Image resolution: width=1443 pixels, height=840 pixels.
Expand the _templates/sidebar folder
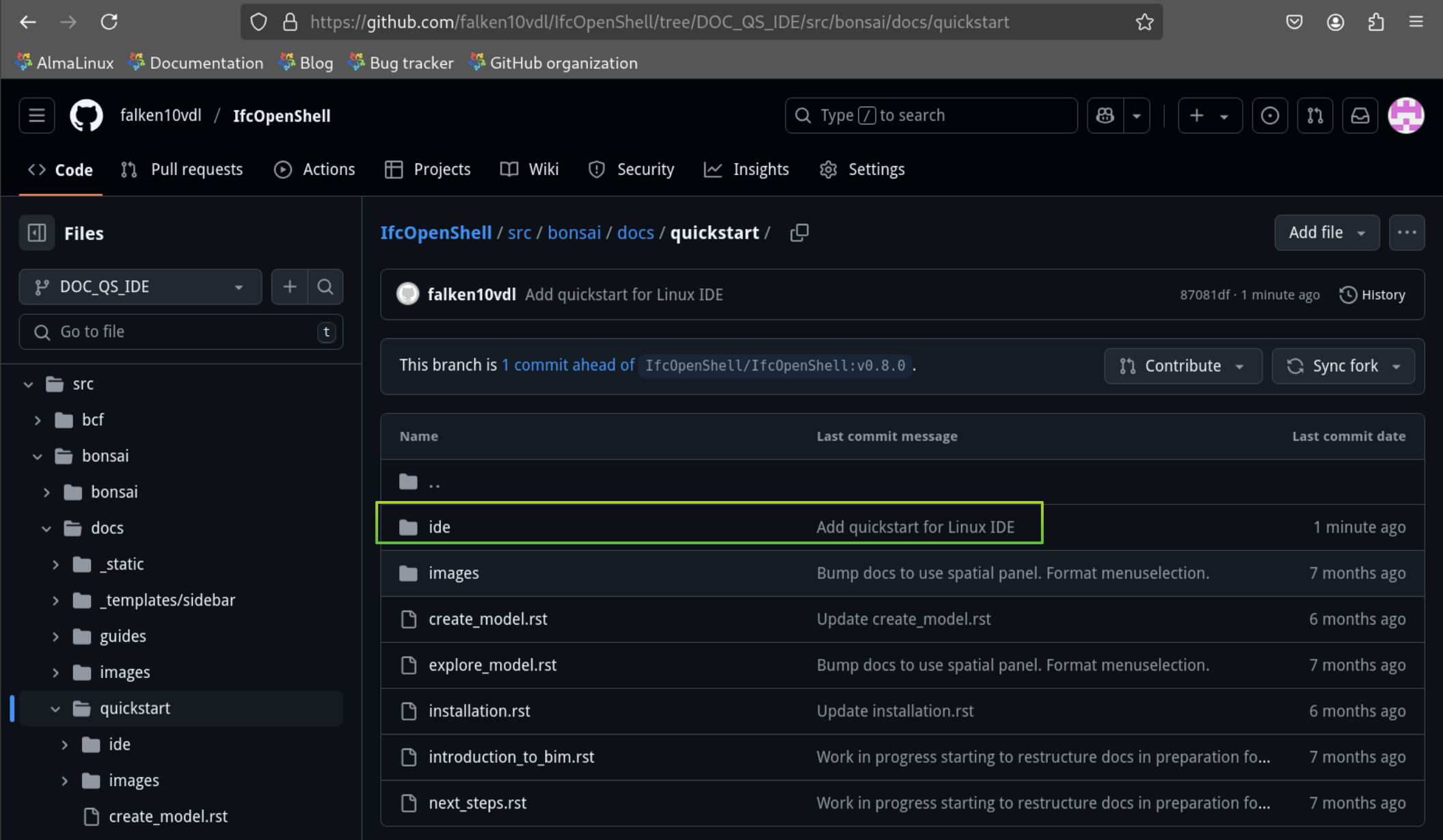pyautogui.click(x=55, y=600)
